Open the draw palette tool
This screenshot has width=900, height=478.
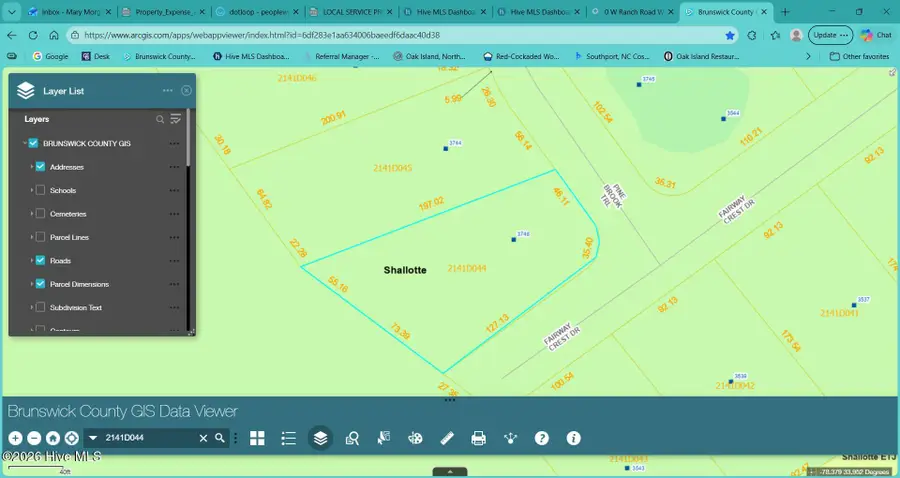point(415,438)
